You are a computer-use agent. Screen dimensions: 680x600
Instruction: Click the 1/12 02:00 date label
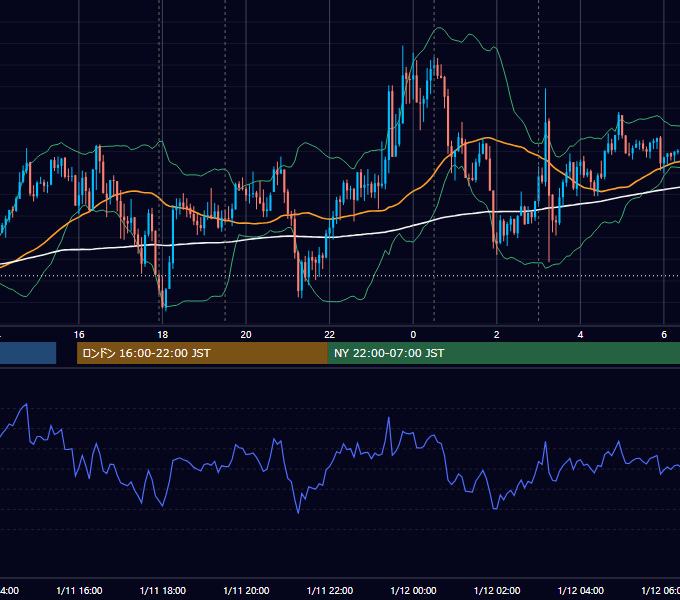pos(497,591)
